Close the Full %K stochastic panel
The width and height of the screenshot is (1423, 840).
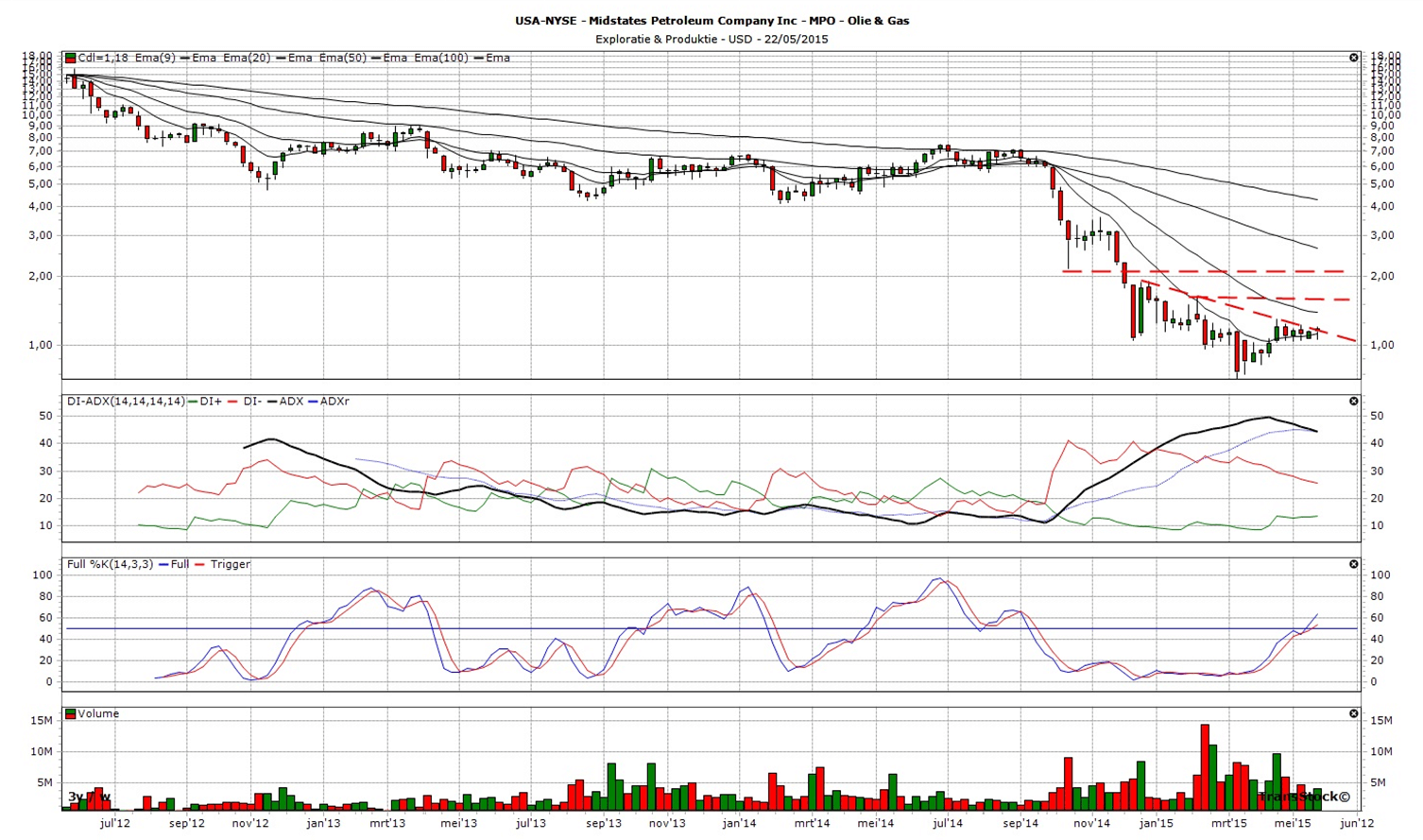[x=1353, y=564]
